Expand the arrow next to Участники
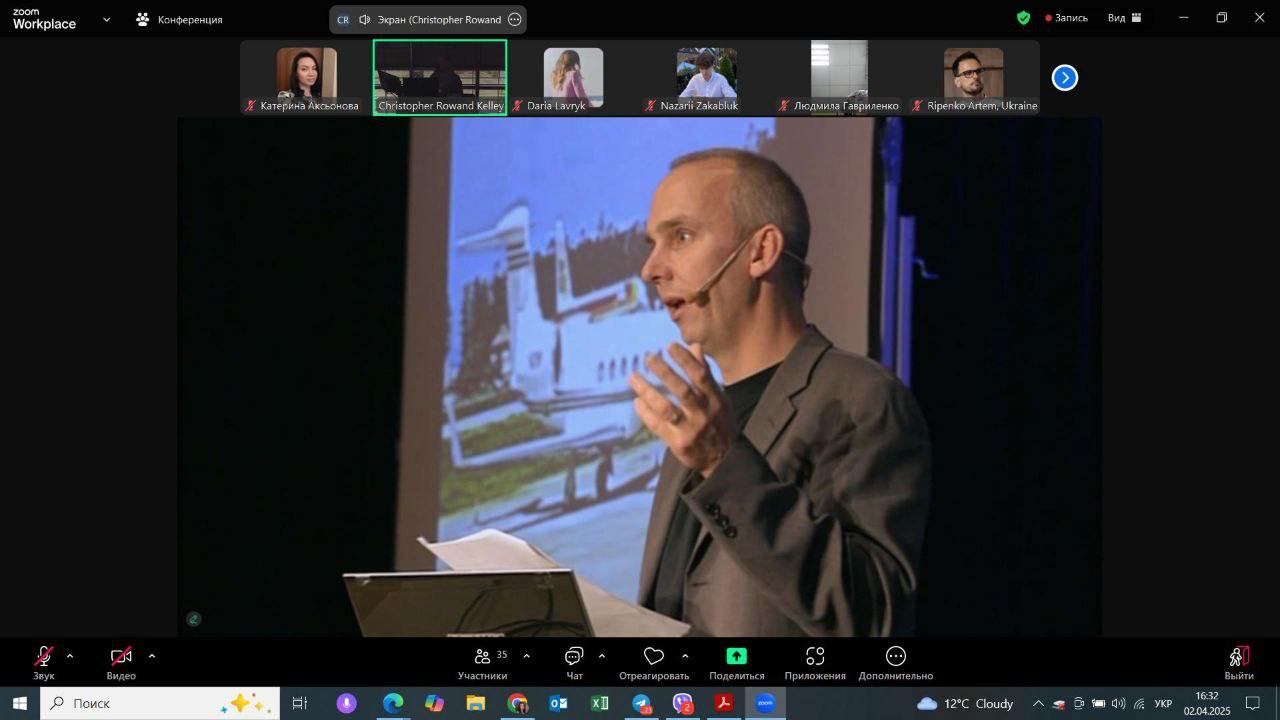This screenshot has width=1280, height=720. click(x=527, y=657)
